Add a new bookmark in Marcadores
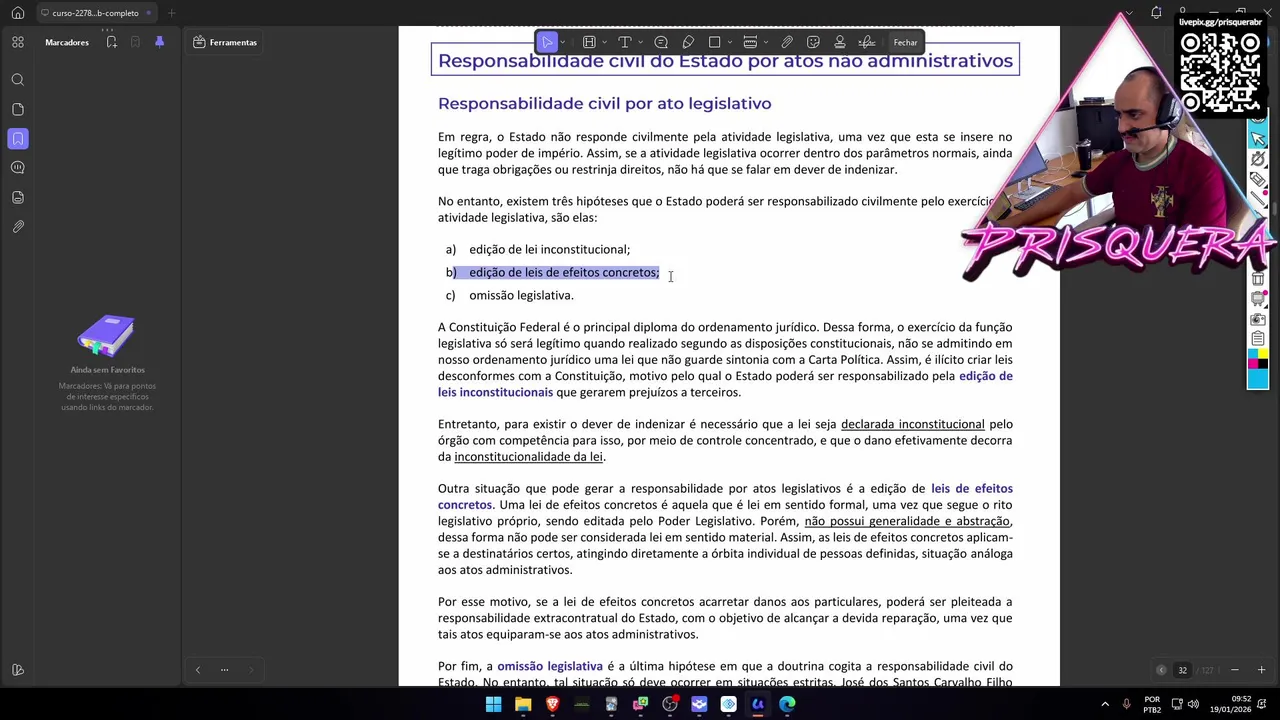1280x720 pixels. pos(112,42)
